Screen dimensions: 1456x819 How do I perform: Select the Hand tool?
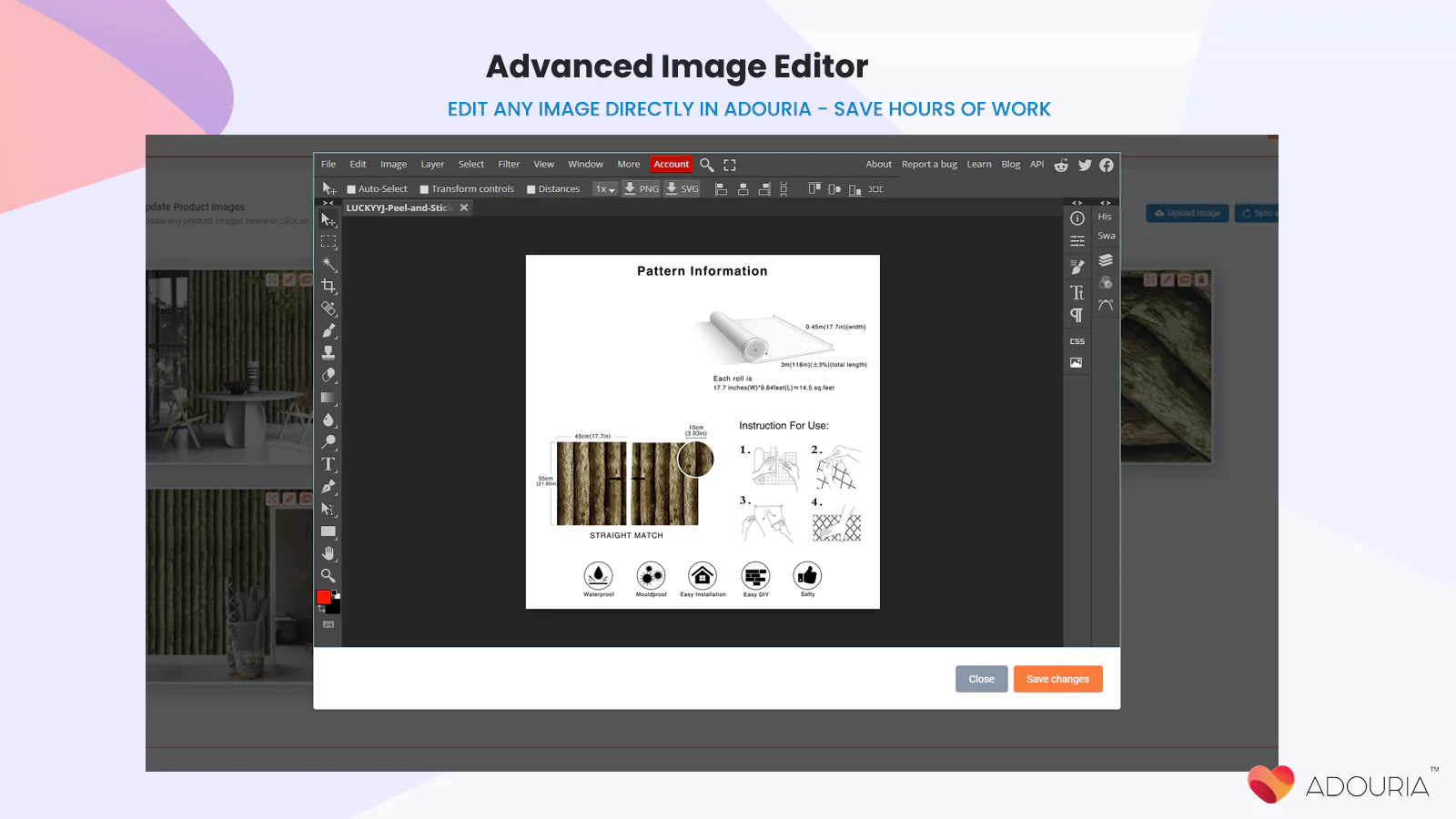[x=329, y=553]
